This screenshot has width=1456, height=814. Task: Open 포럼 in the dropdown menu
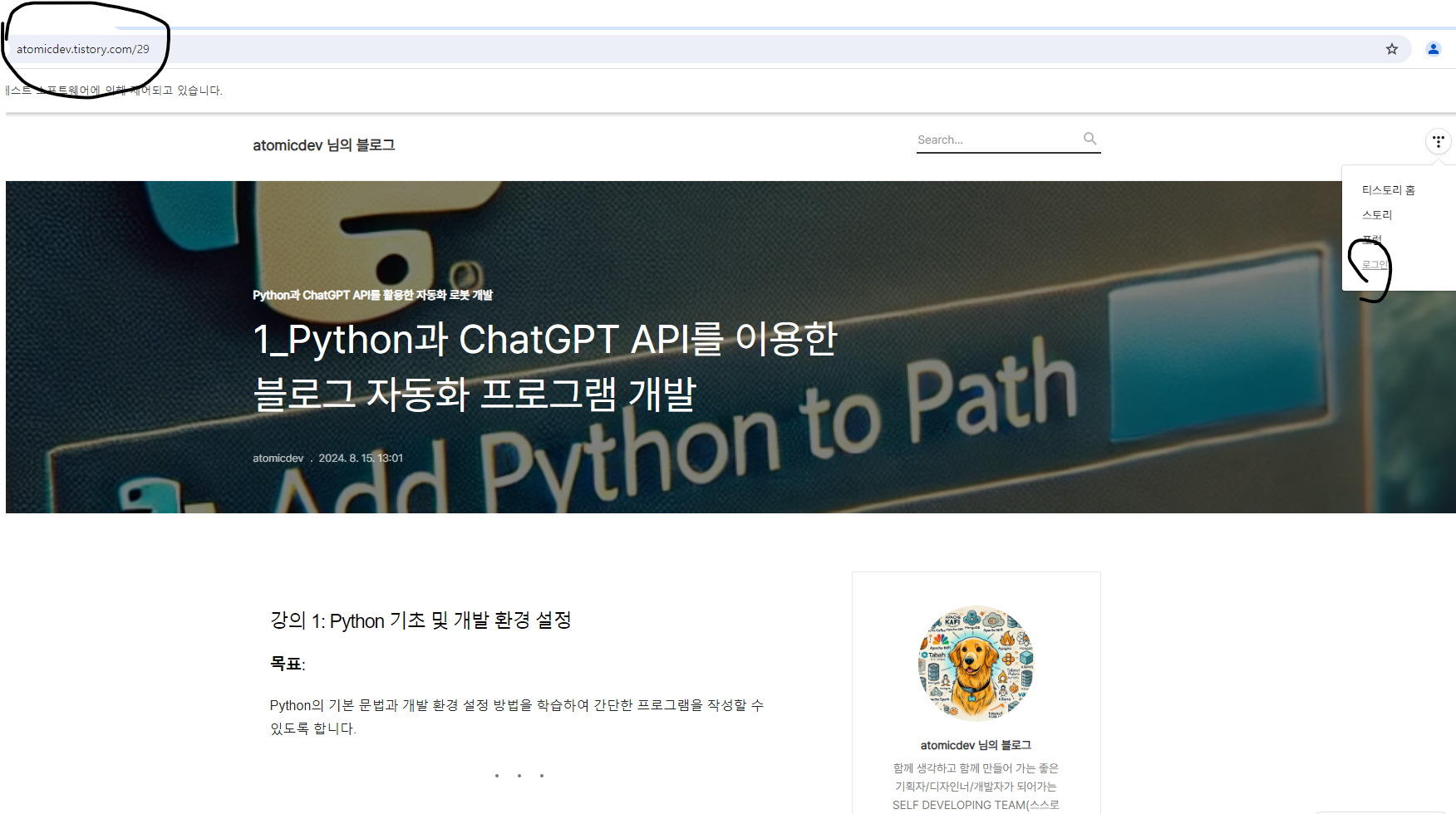pos(1372,240)
